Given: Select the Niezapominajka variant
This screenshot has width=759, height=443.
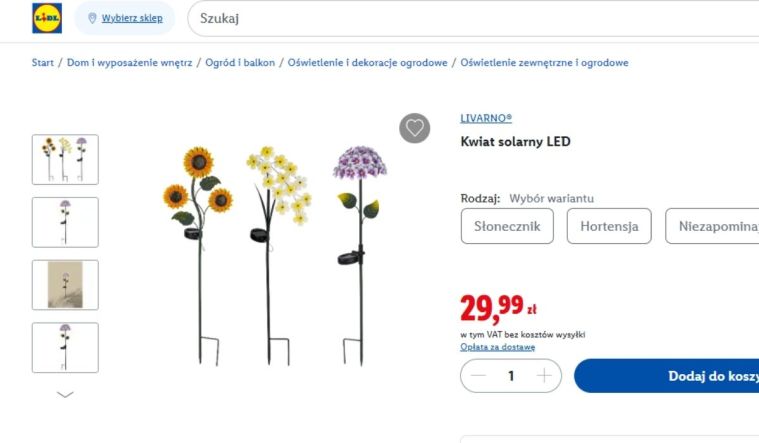Looking at the screenshot, I should (714, 226).
